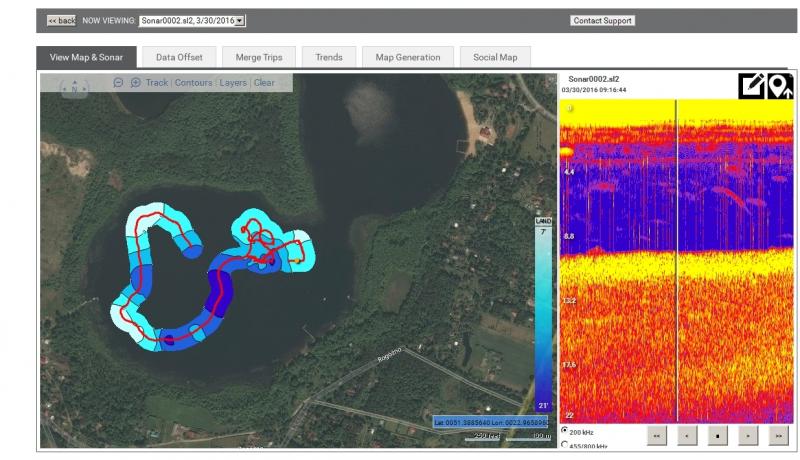Viewport: 800px width, 460px height.
Task: Select the 200 kHz frequency option
Action: (566, 430)
